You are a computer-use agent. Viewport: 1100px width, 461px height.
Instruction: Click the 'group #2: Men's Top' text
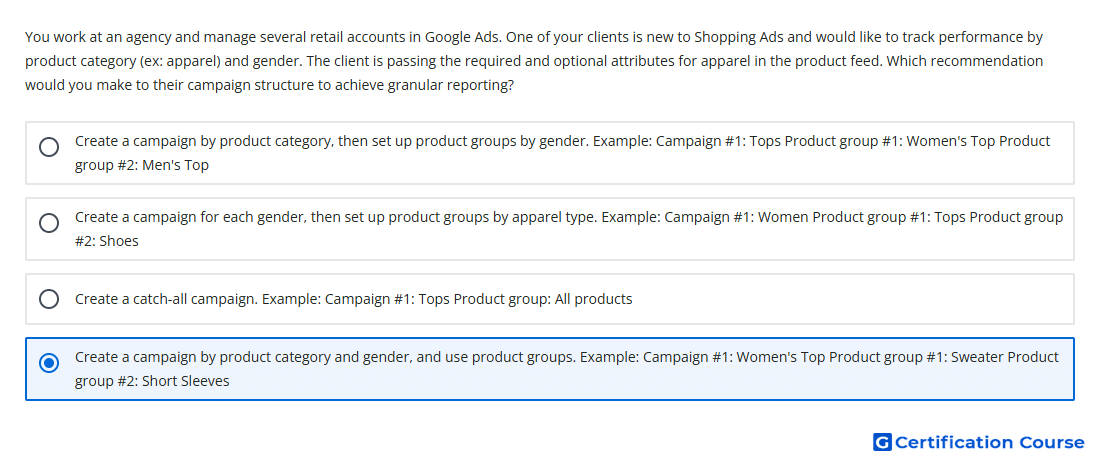tap(142, 166)
